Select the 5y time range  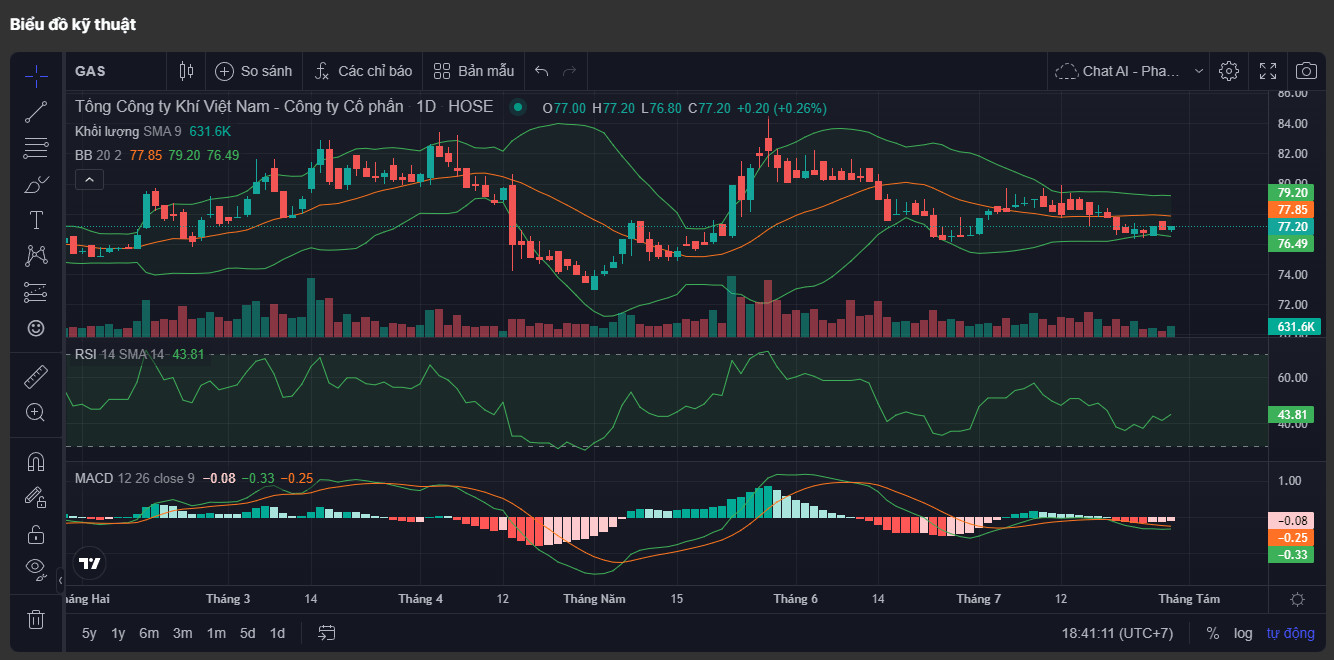point(89,633)
